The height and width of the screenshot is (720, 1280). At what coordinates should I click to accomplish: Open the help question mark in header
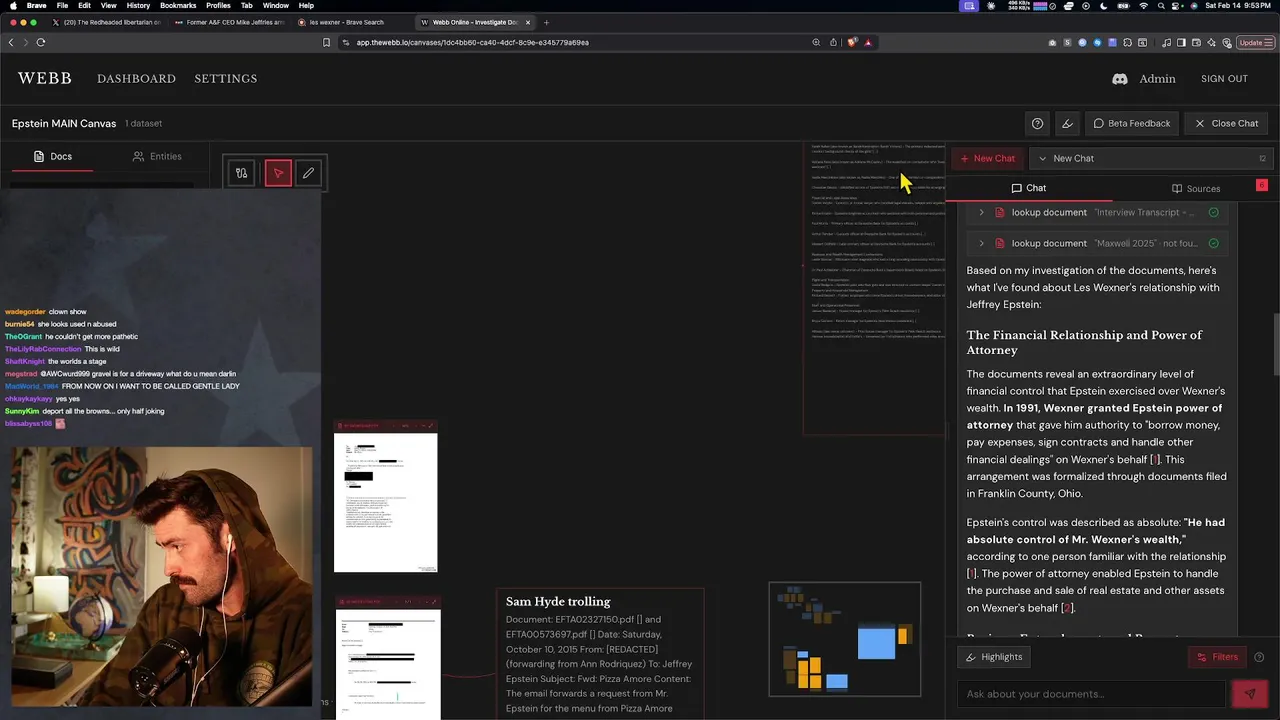[x=1037, y=123]
